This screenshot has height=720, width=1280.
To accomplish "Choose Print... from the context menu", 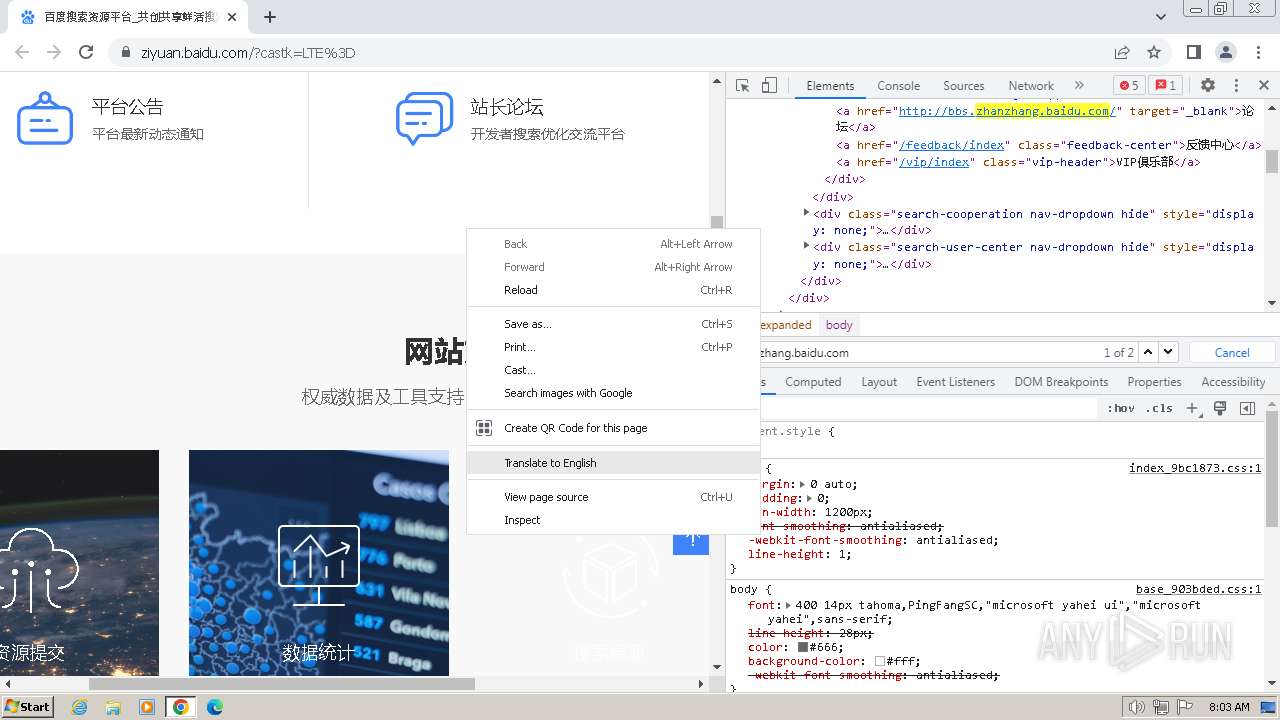I will coord(613,347).
